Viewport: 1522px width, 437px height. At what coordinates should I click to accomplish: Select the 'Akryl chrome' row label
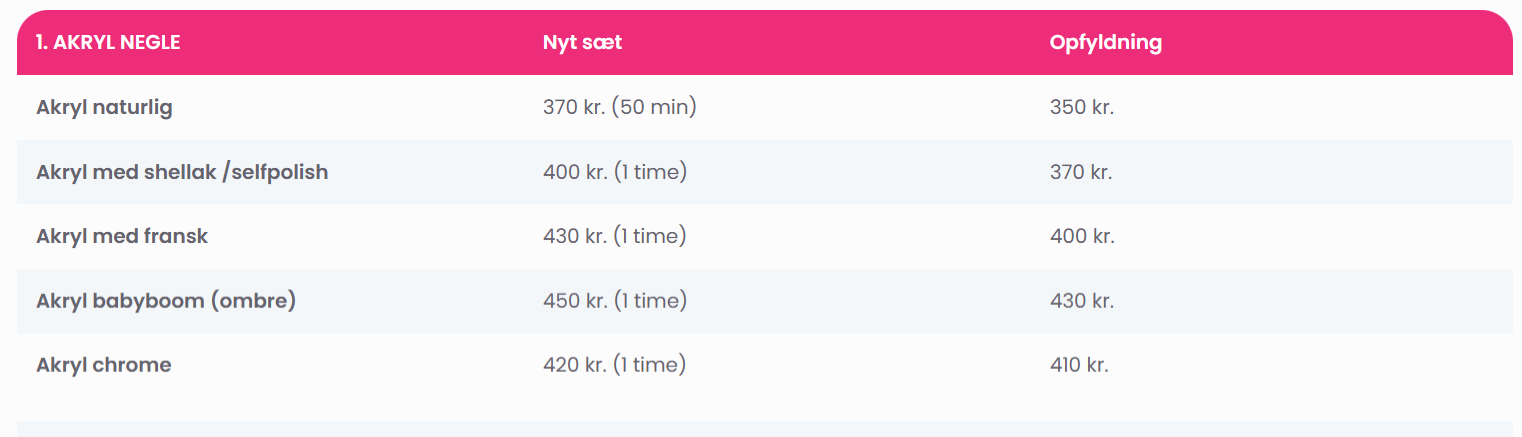pyautogui.click(x=104, y=365)
